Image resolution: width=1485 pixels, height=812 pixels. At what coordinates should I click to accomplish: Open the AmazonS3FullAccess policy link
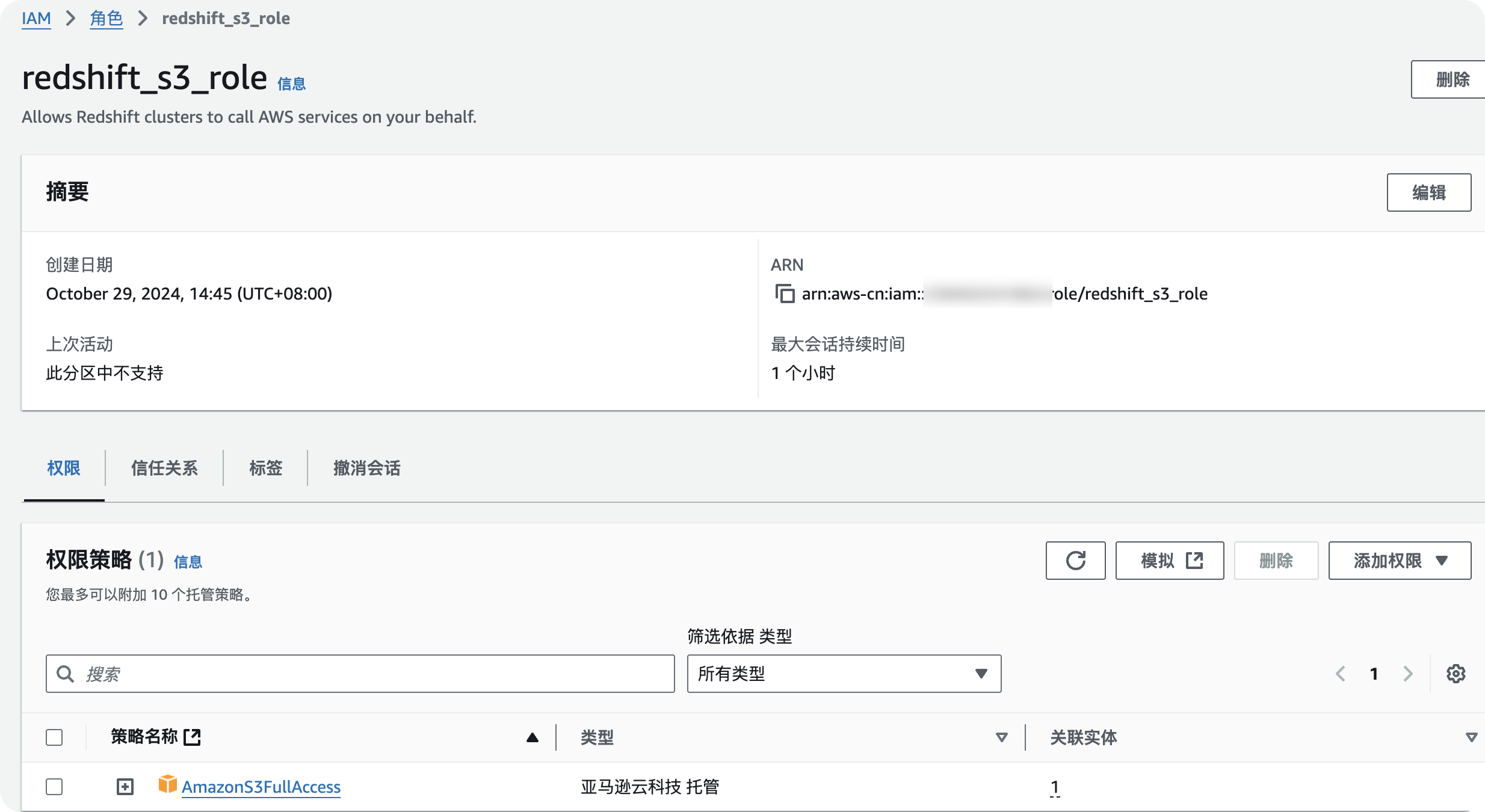[261, 787]
